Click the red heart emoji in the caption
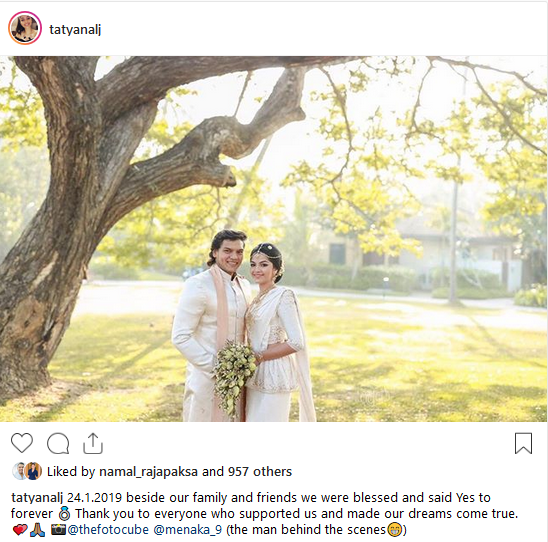The width and height of the screenshot is (548, 542). (20, 530)
